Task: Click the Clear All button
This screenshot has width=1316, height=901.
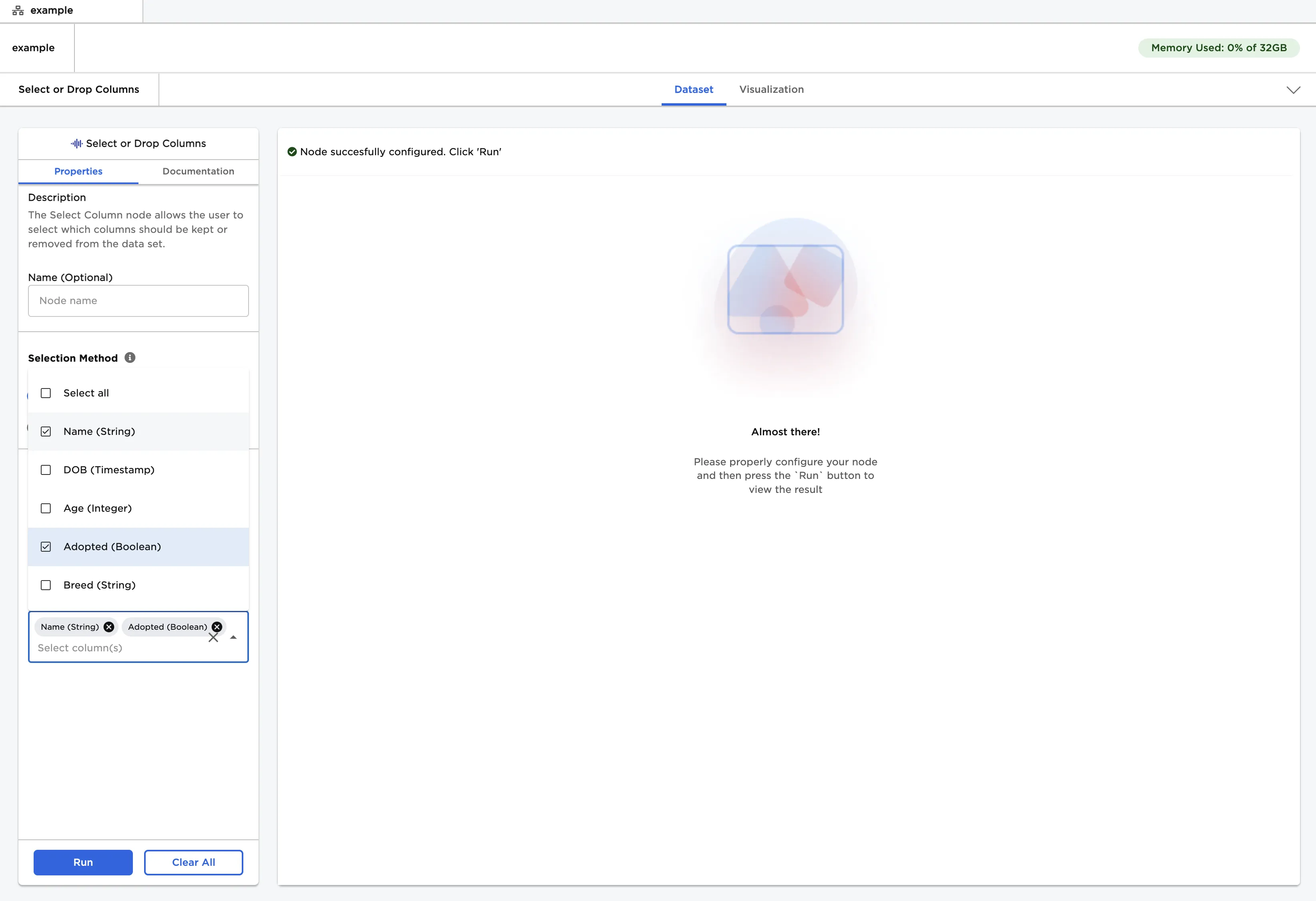Action: [x=193, y=862]
